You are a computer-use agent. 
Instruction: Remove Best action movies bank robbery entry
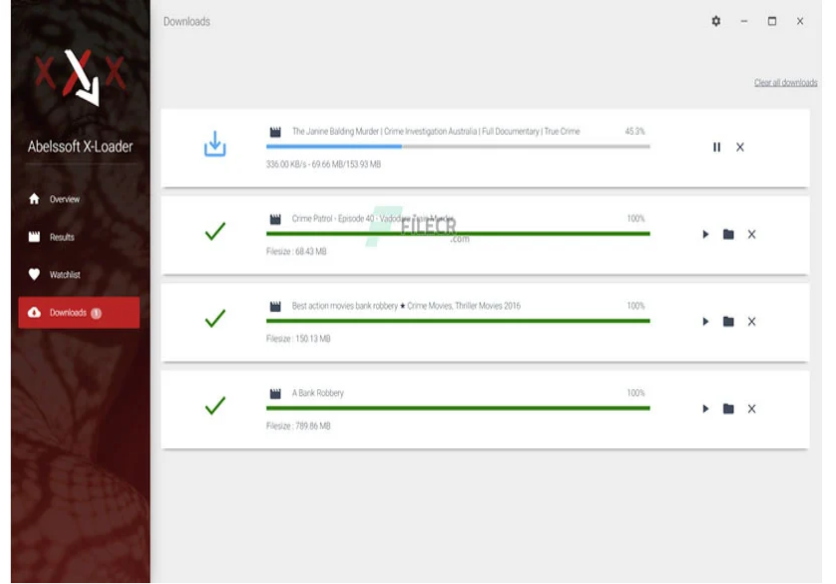(x=752, y=322)
